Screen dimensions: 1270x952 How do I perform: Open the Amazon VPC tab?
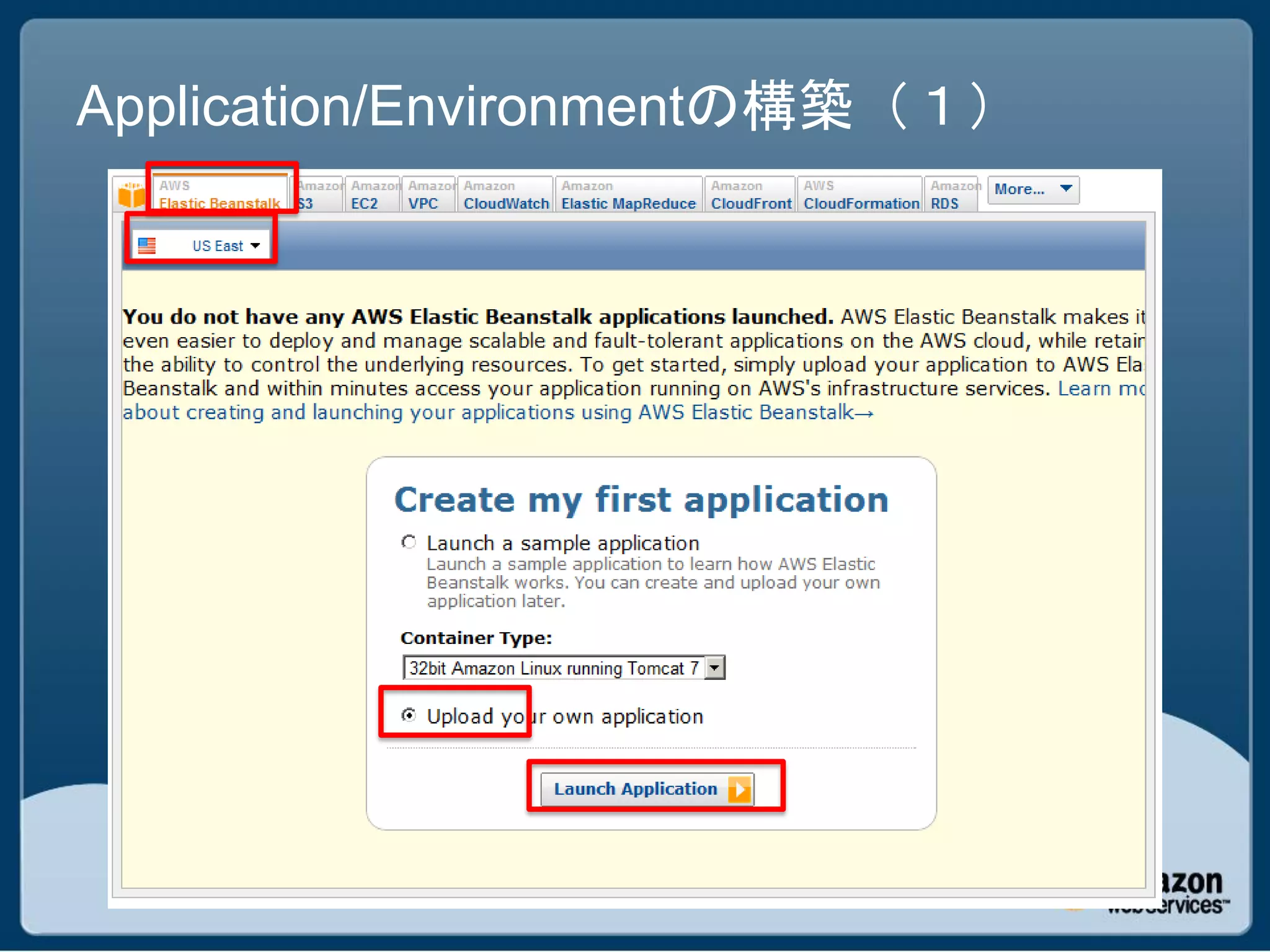pos(429,195)
